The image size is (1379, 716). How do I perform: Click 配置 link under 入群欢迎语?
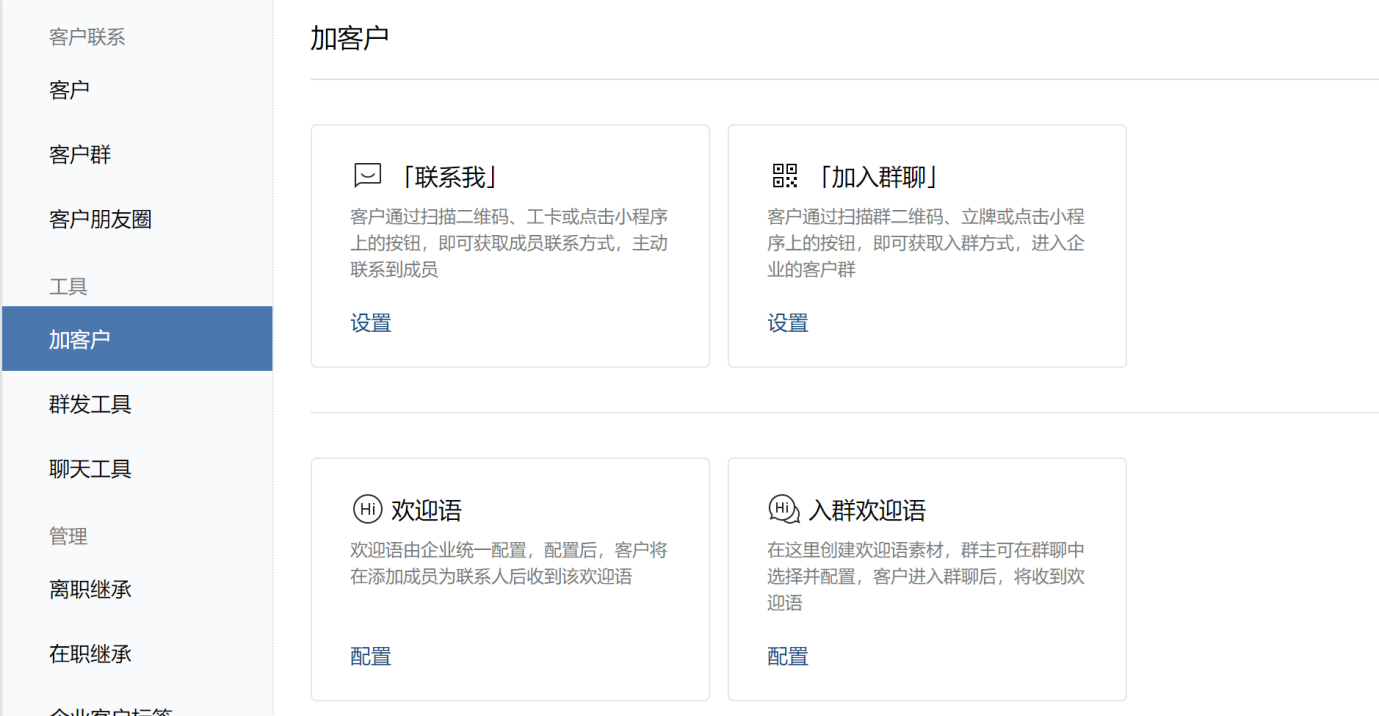click(x=788, y=655)
